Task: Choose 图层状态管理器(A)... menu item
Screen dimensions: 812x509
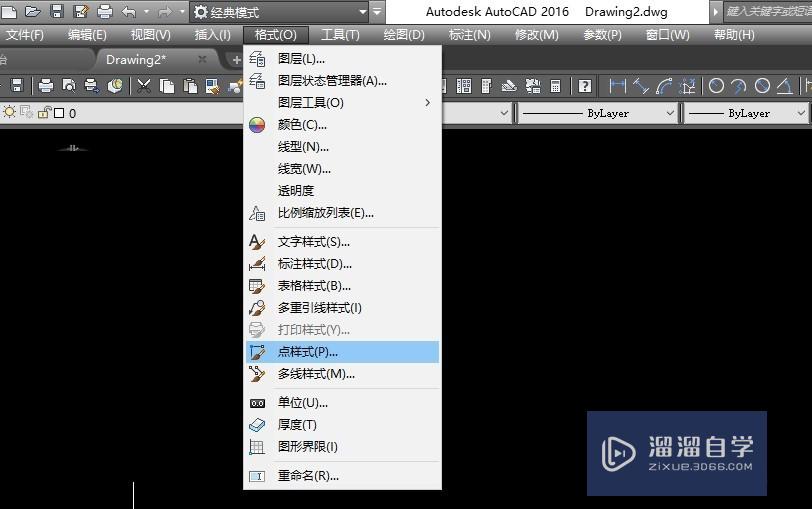Action: click(x=342, y=81)
